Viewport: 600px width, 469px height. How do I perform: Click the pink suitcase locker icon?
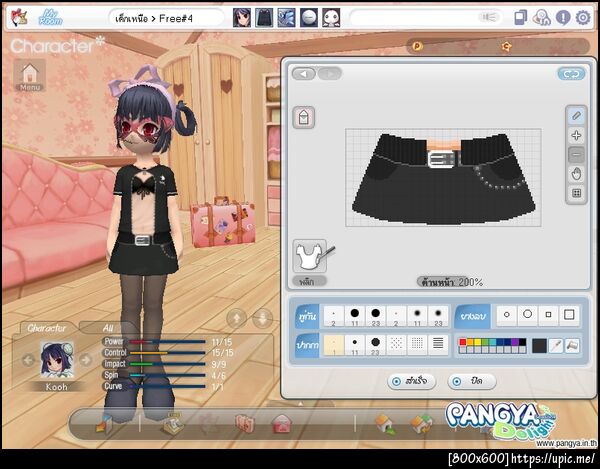tap(245, 424)
